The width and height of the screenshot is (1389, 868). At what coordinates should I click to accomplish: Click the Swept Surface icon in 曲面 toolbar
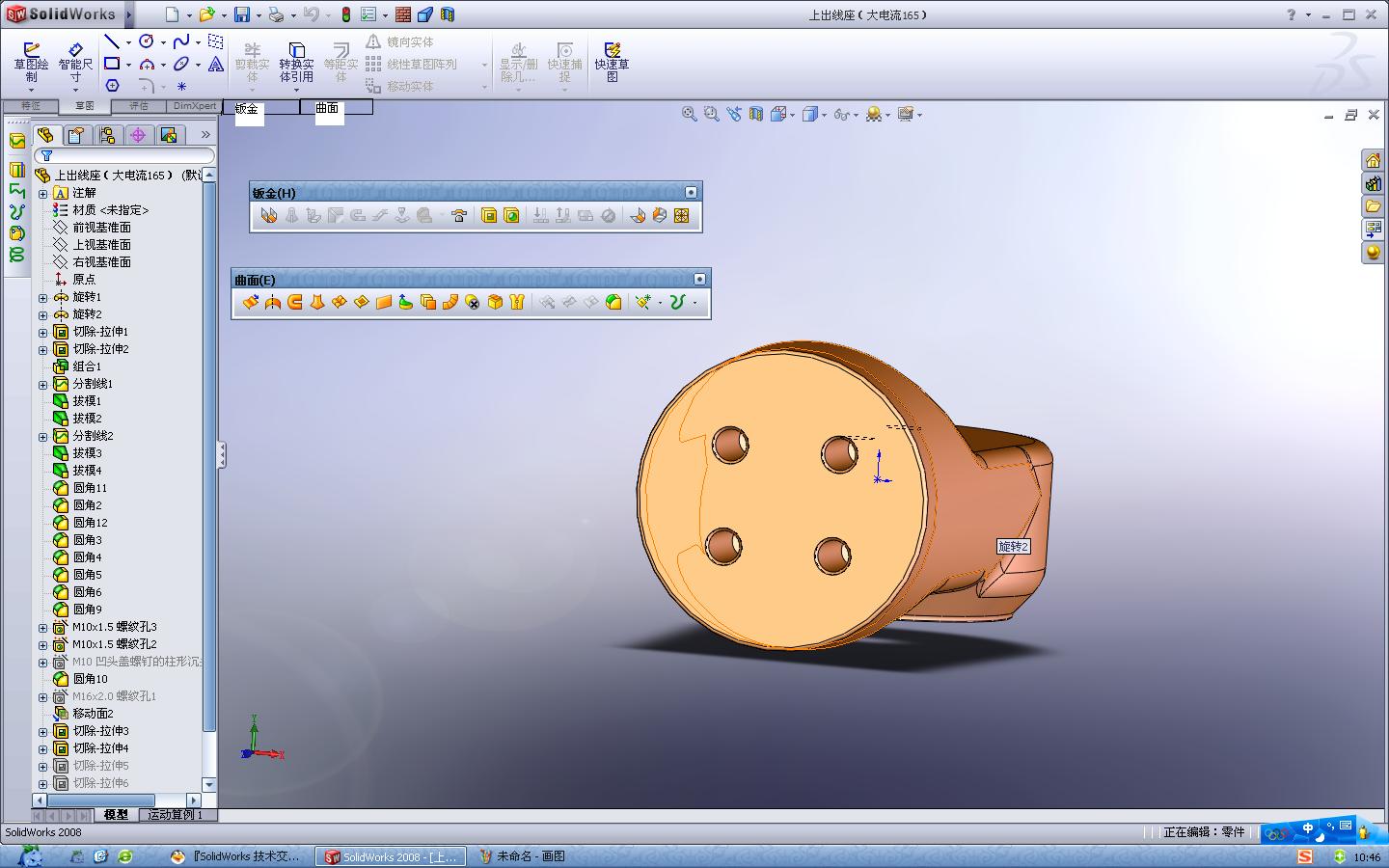295,302
